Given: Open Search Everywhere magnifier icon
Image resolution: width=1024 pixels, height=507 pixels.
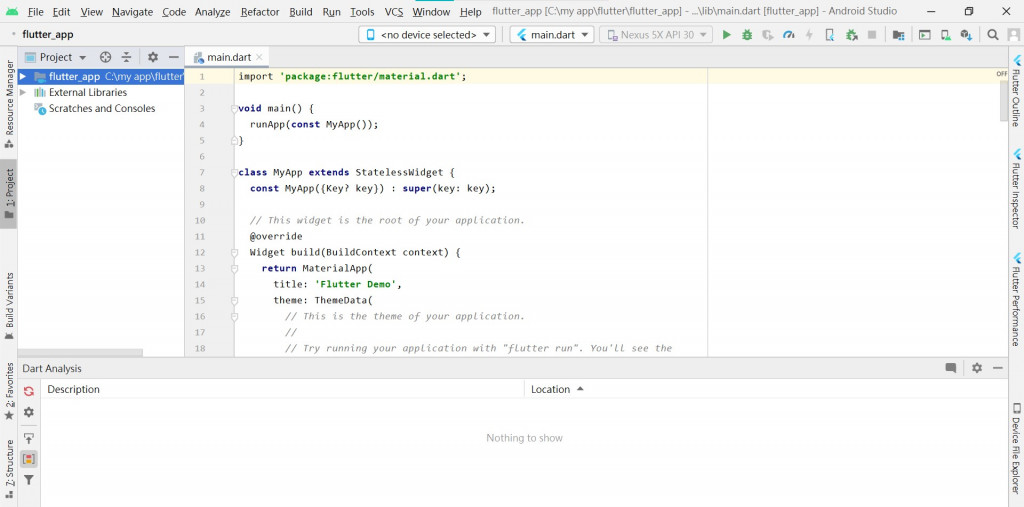Looking at the screenshot, I should (x=993, y=35).
